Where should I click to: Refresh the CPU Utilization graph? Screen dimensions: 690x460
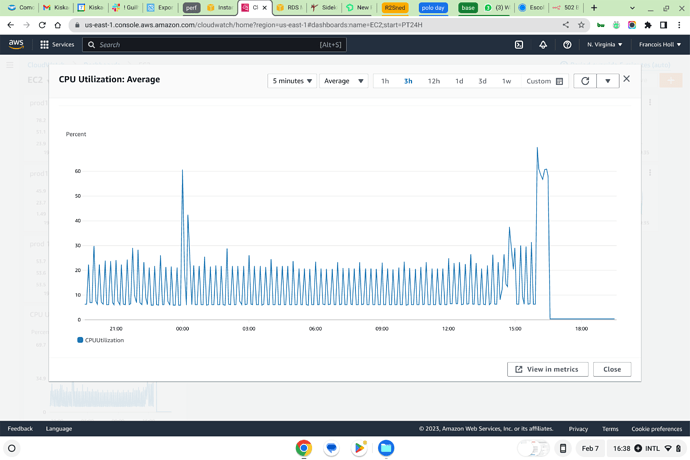(586, 81)
